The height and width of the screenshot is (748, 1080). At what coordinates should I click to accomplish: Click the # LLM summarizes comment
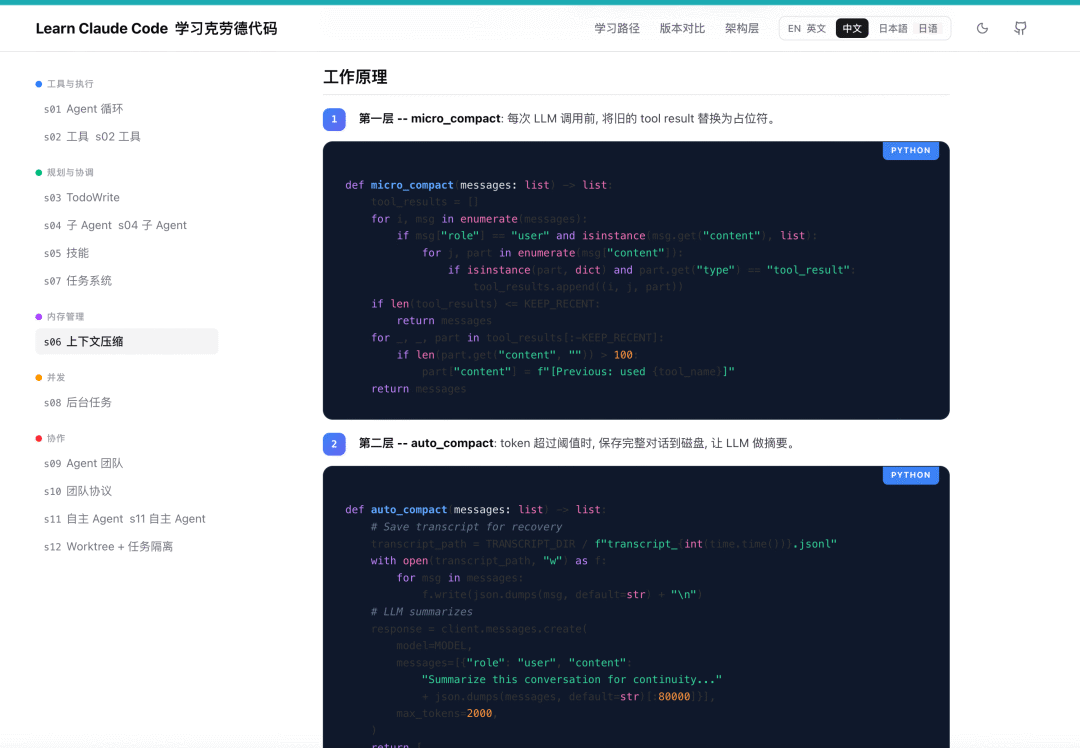pyautogui.click(x=422, y=612)
